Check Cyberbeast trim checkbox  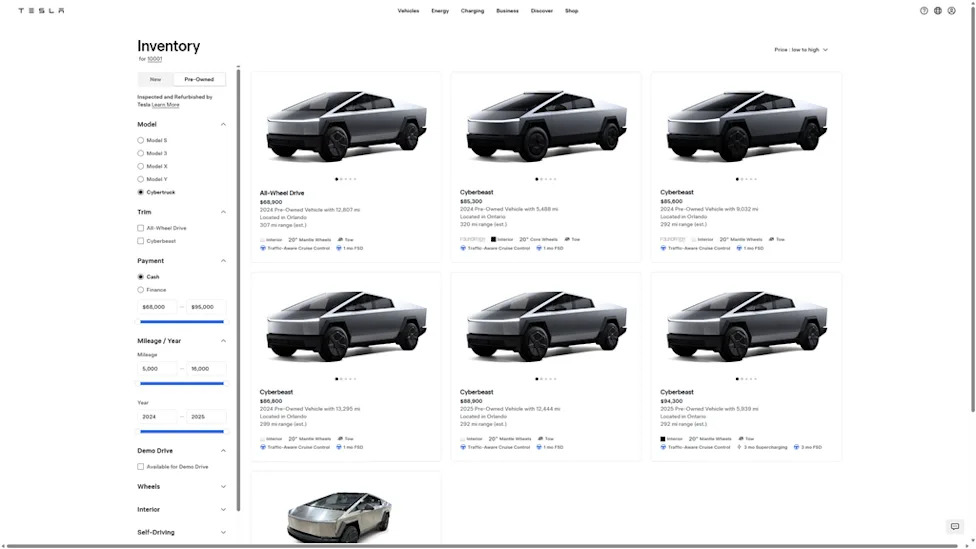pos(141,241)
